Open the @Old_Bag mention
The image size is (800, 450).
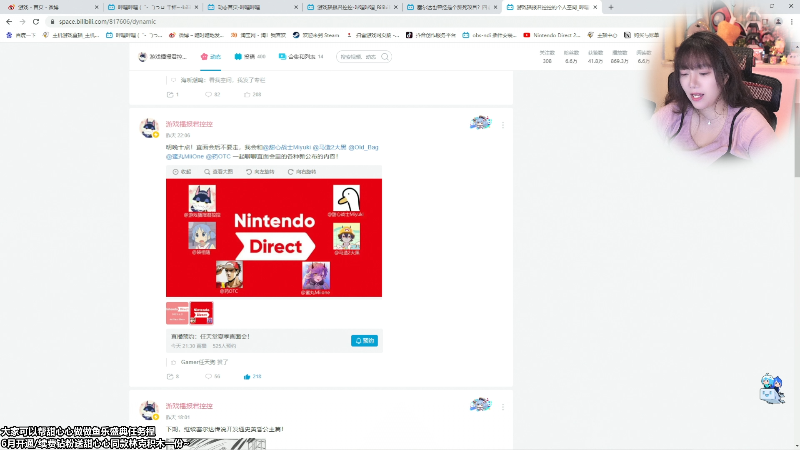tap(363, 147)
